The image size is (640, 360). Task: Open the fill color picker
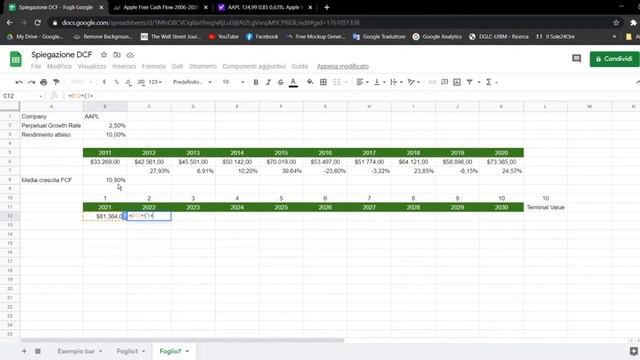(310, 82)
